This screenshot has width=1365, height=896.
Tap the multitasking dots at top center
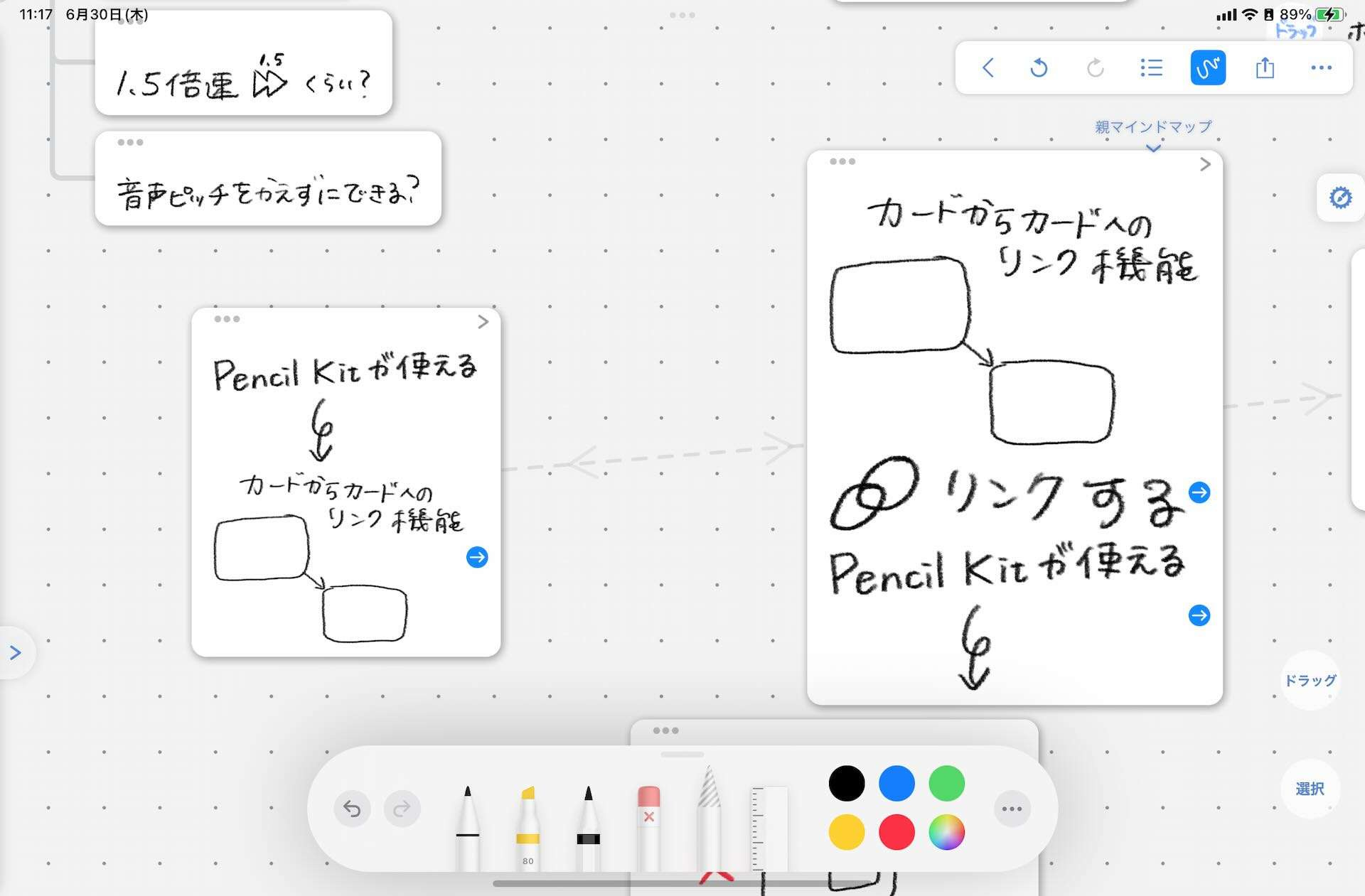coord(682,15)
